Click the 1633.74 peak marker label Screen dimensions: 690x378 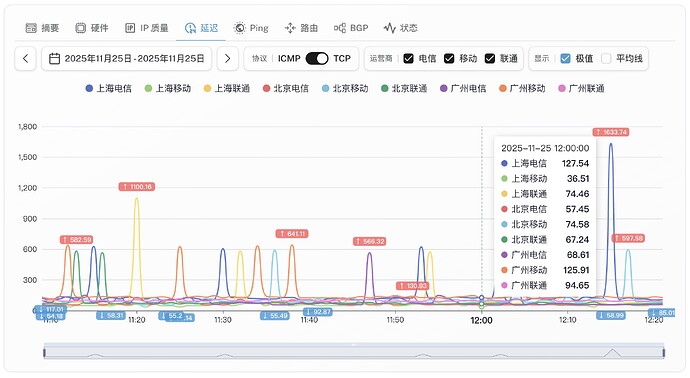pos(611,132)
